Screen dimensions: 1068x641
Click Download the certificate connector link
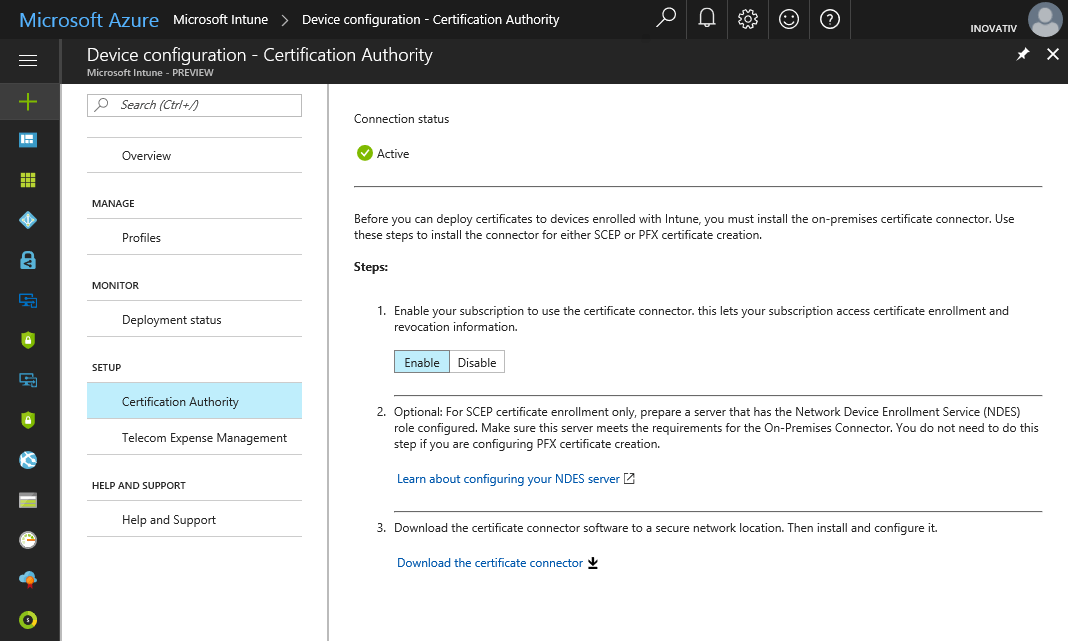(x=490, y=563)
